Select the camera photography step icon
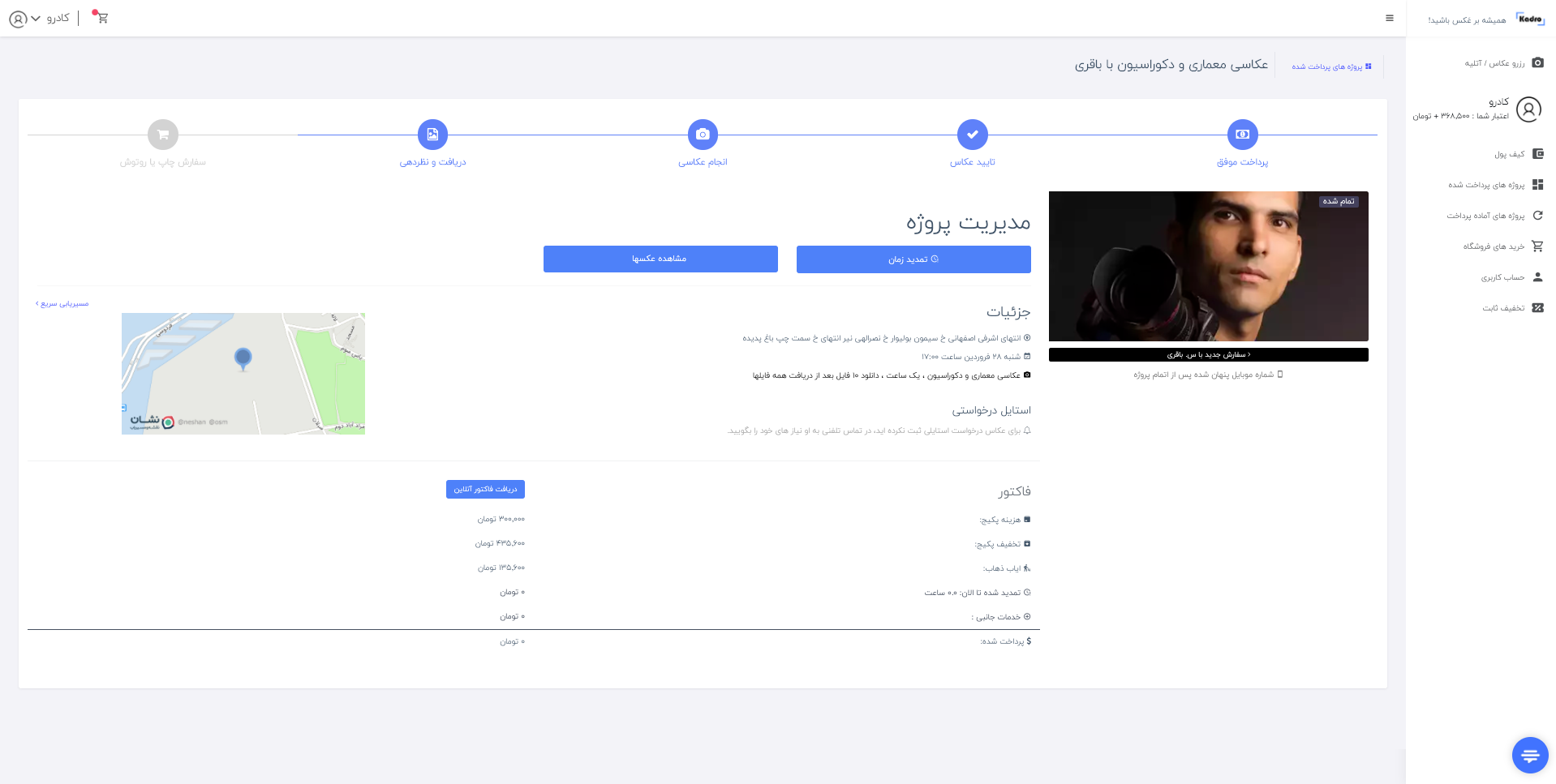The image size is (1556, 784). (703, 135)
